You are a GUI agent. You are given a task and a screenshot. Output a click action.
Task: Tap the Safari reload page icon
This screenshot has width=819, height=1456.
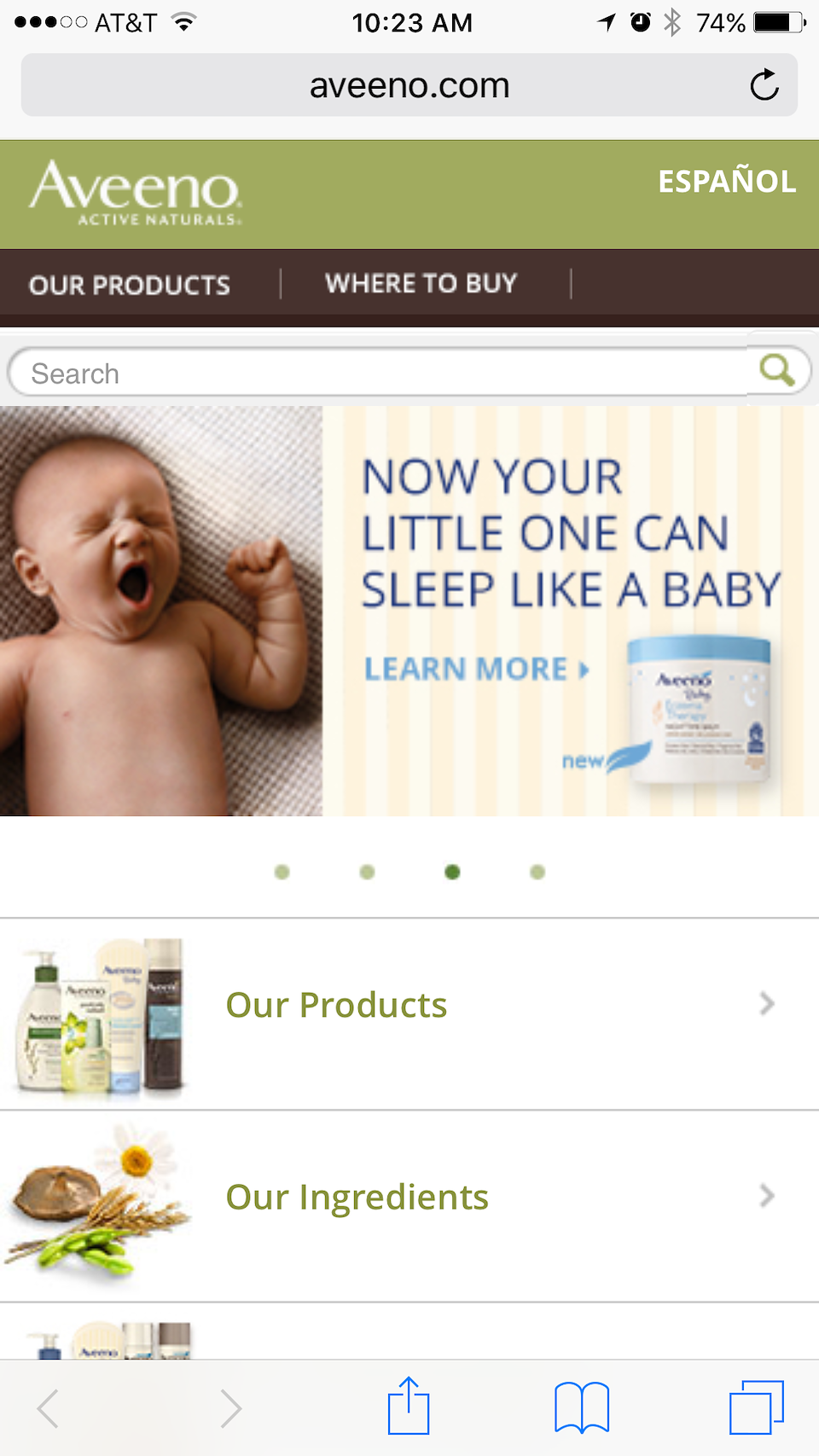[x=764, y=84]
